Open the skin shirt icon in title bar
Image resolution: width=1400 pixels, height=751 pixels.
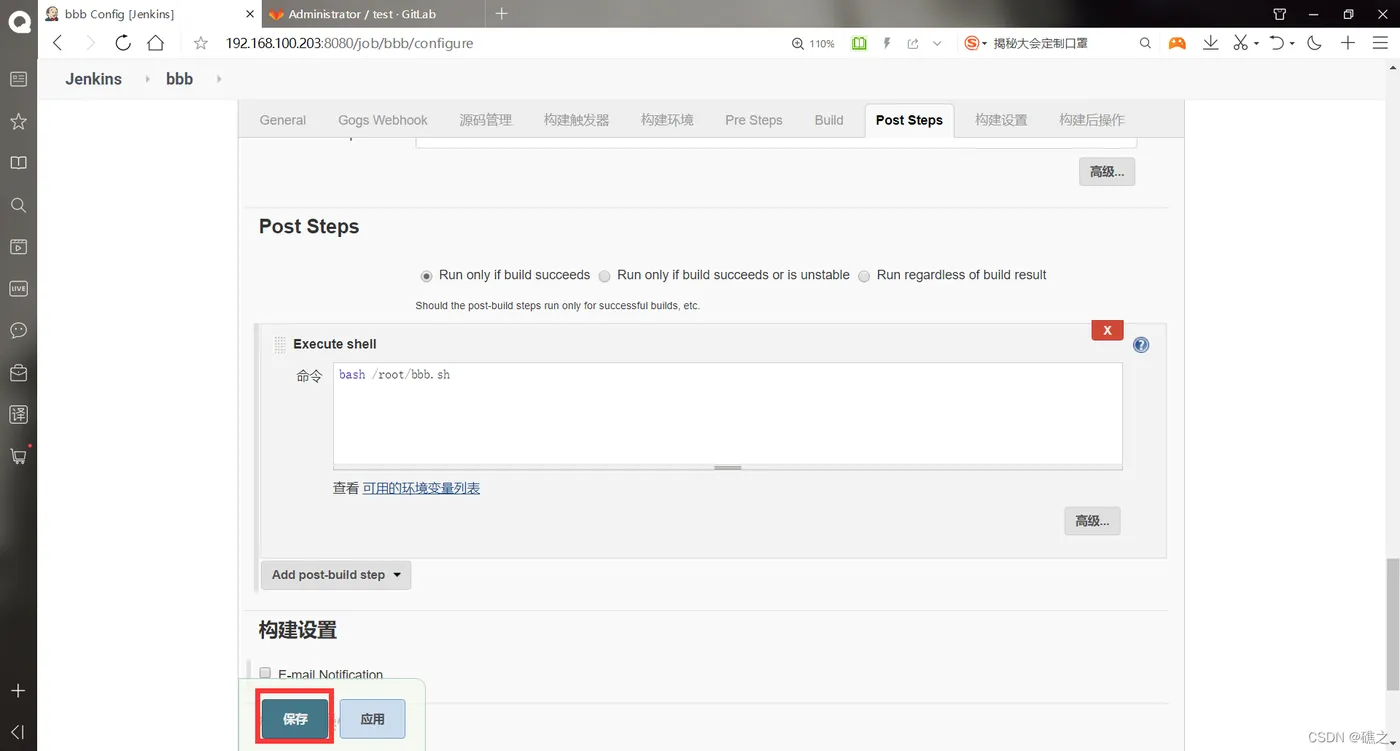point(1280,14)
